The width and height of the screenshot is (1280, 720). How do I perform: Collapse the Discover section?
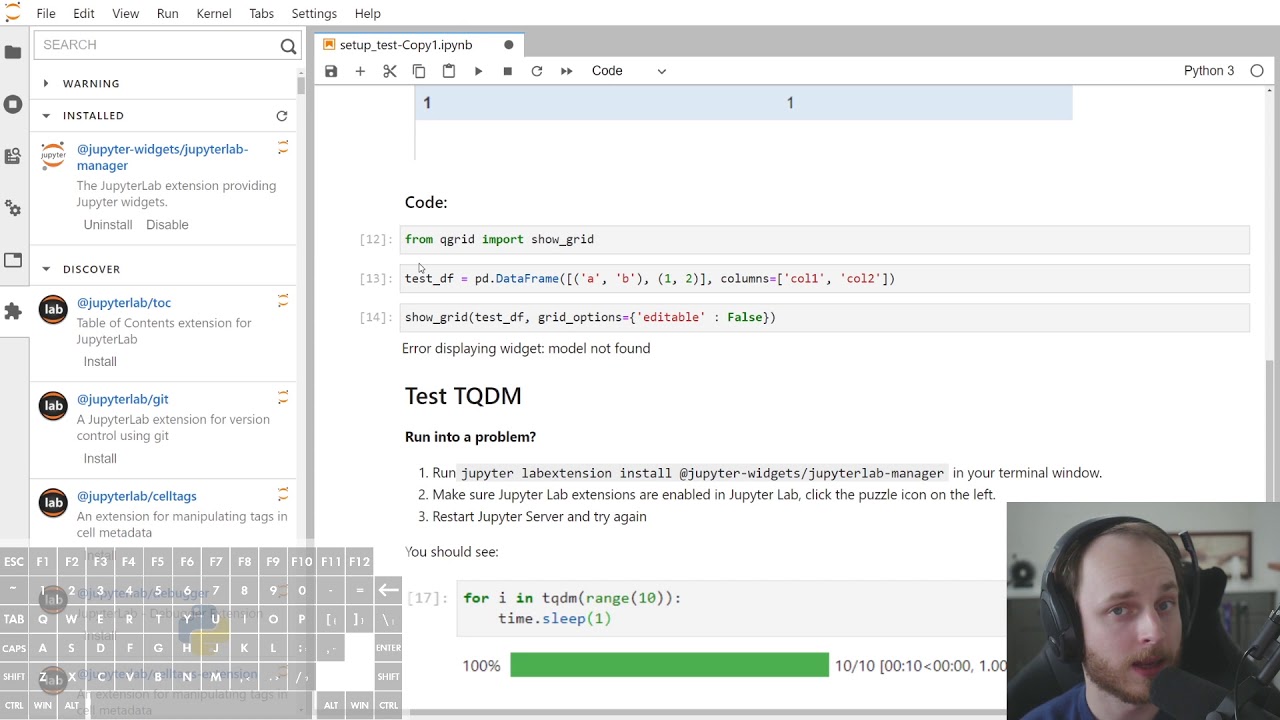[x=46, y=269]
